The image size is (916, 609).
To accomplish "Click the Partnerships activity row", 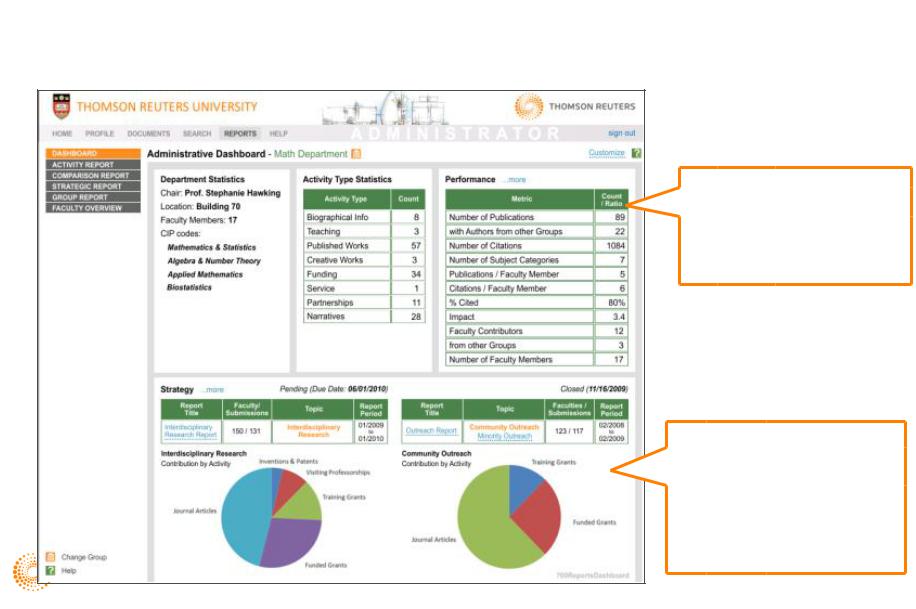I will (364, 303).
